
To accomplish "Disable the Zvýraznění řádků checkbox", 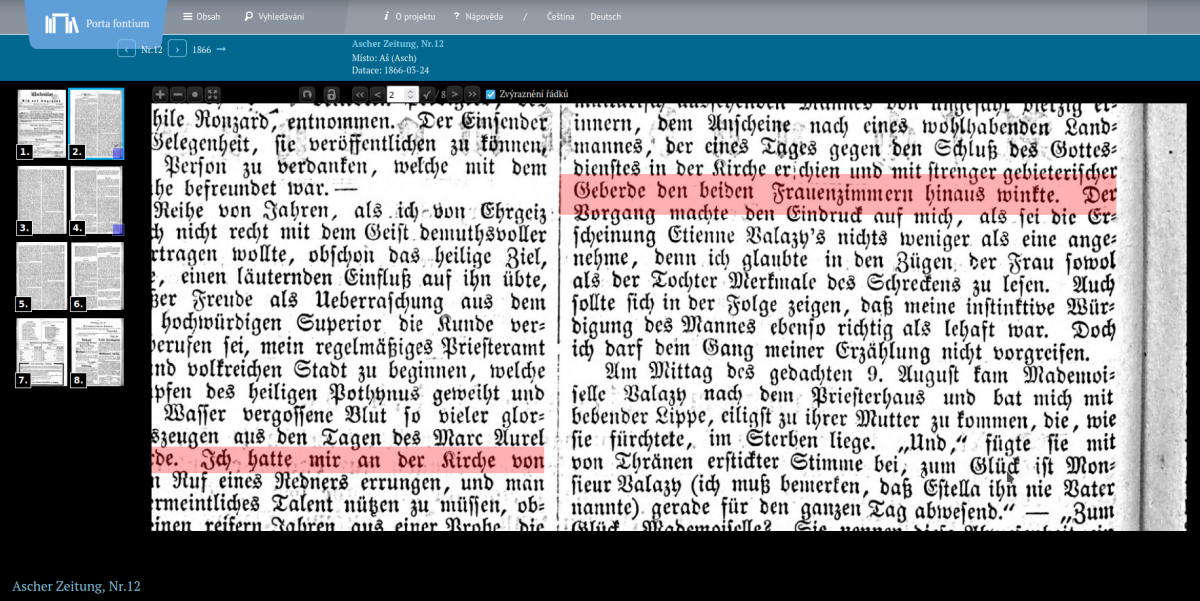I will coord(490,94).
